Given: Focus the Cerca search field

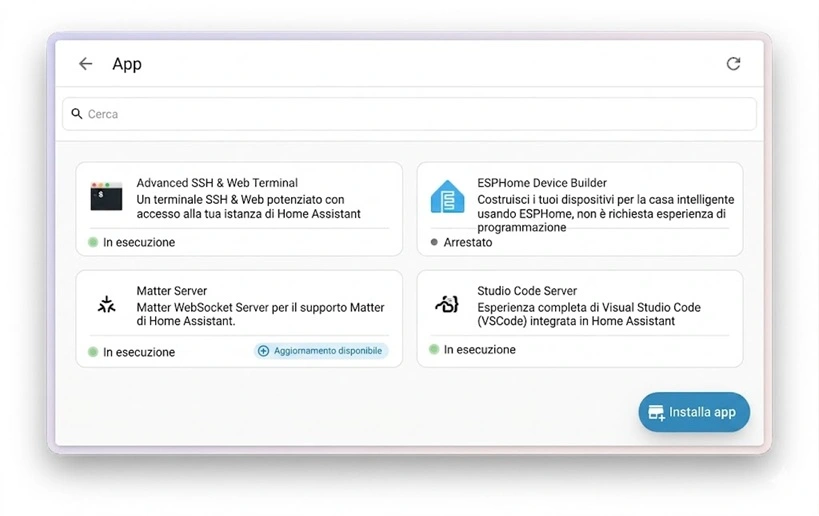Looking at the screenshot, I should coord(410,114).
